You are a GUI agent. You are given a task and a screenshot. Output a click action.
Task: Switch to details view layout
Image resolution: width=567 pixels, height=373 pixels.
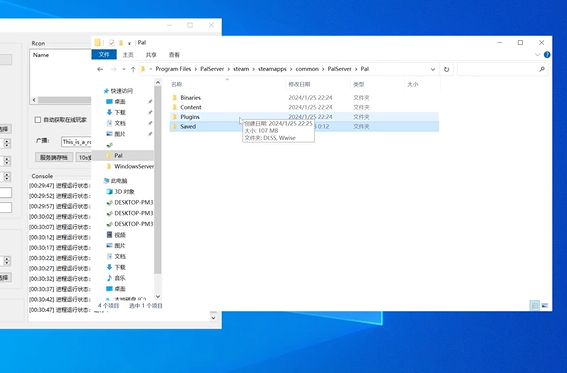pos(534,305)
